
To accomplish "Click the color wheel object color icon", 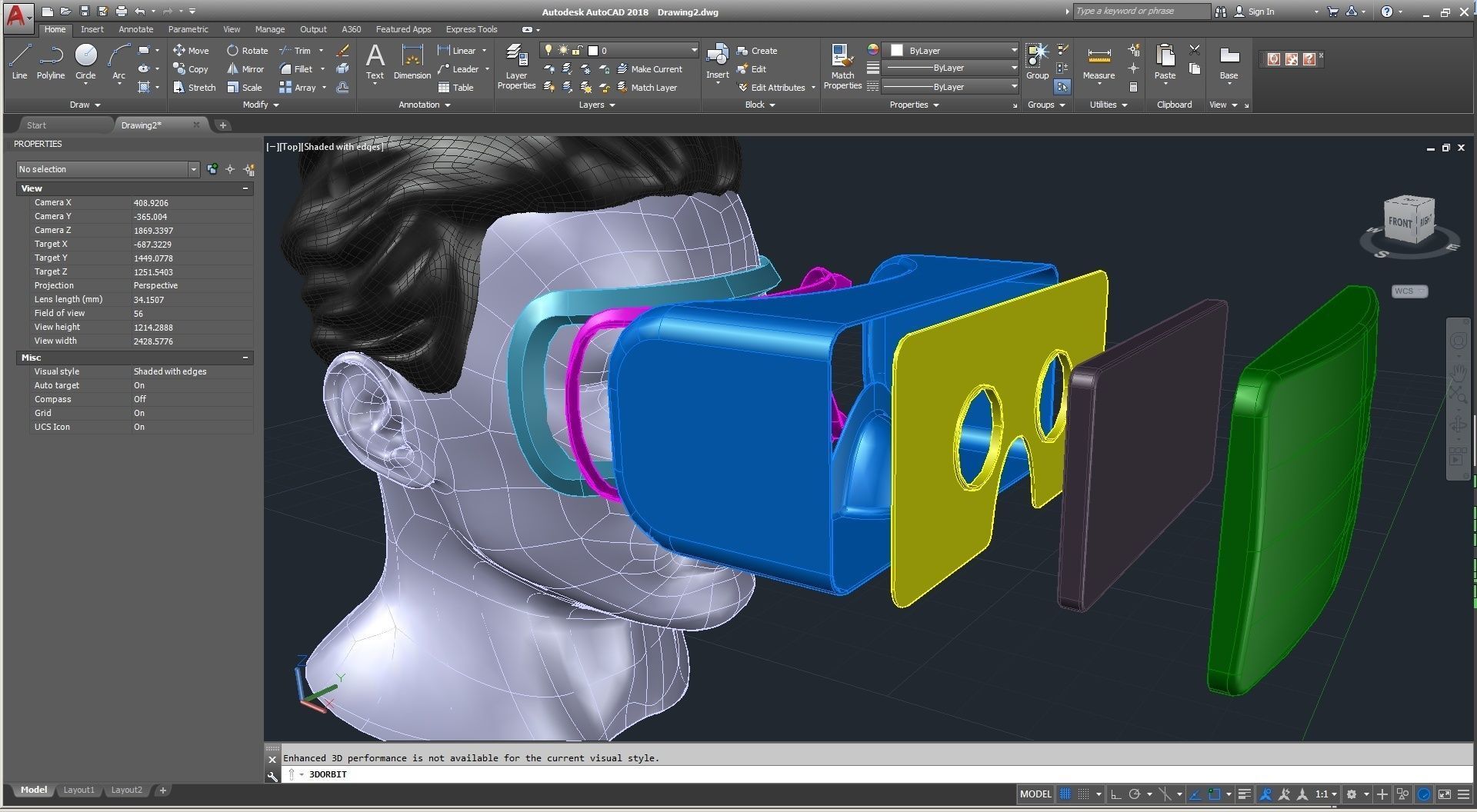I will click(x=872, y=50).
